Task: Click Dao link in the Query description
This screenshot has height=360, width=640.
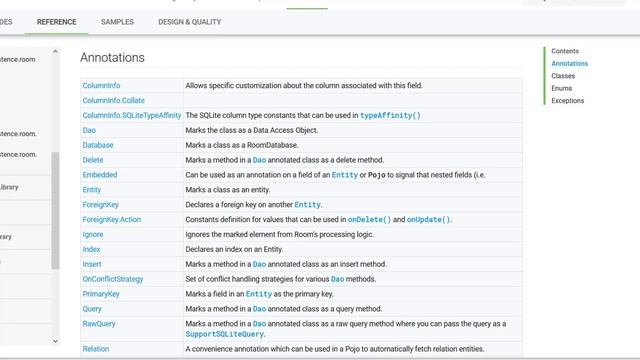Action: (259, 309)
